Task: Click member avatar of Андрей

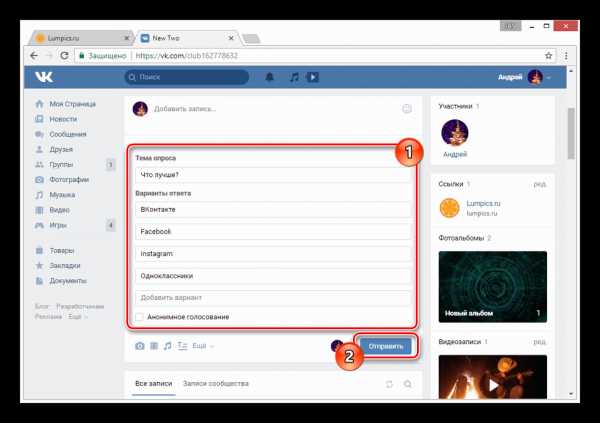Action: pyautogui.click(x=455, y=133)
